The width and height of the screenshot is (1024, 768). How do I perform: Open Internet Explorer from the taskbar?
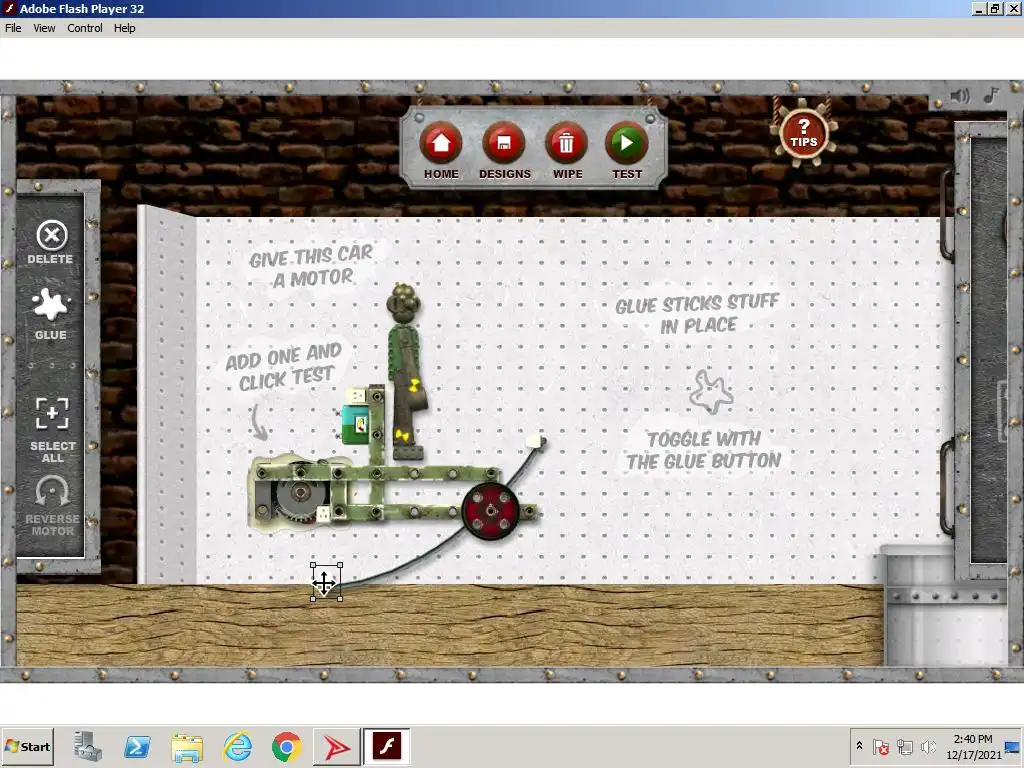[x=237, y=746]
